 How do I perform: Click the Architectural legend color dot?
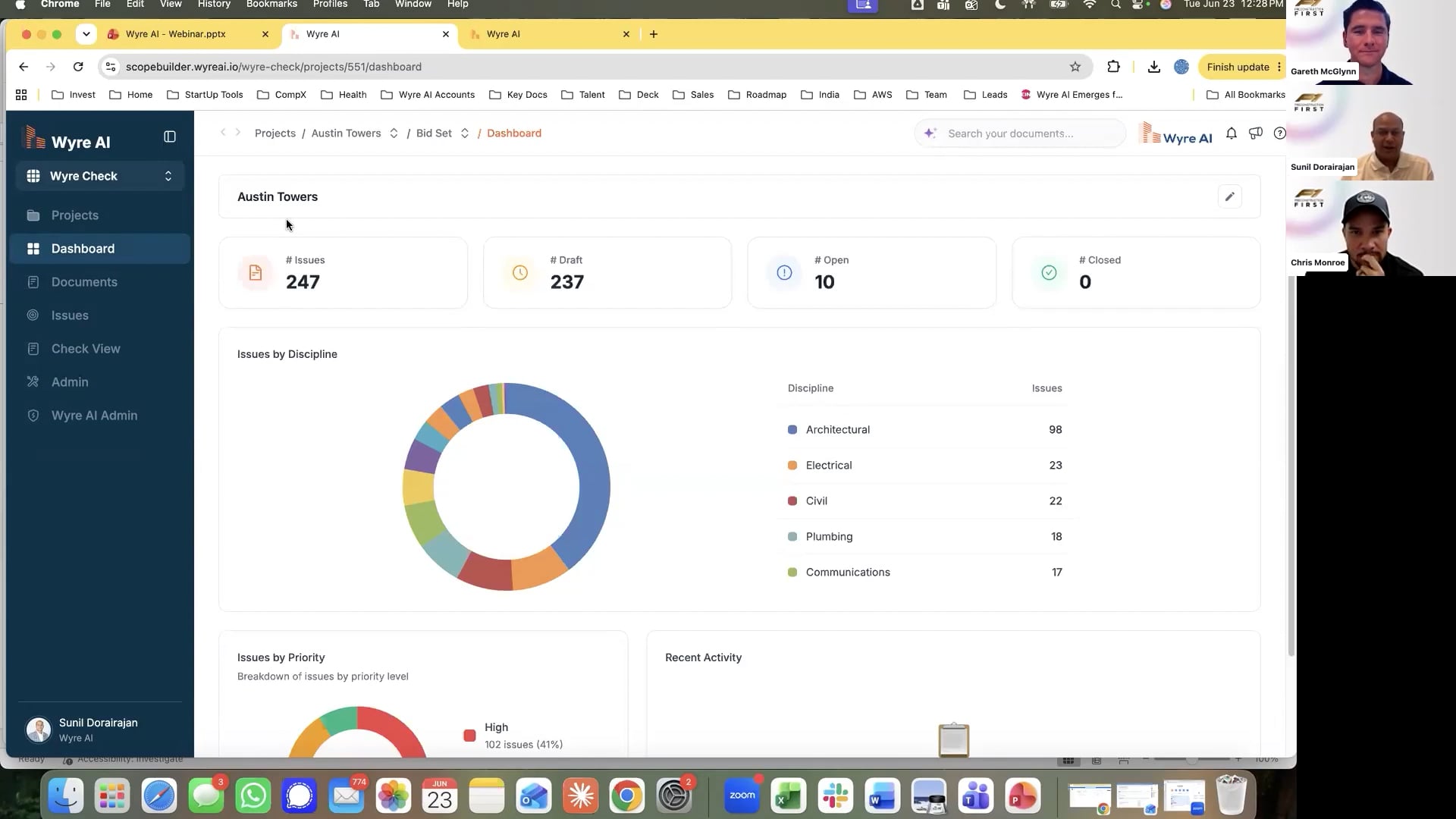792,429
